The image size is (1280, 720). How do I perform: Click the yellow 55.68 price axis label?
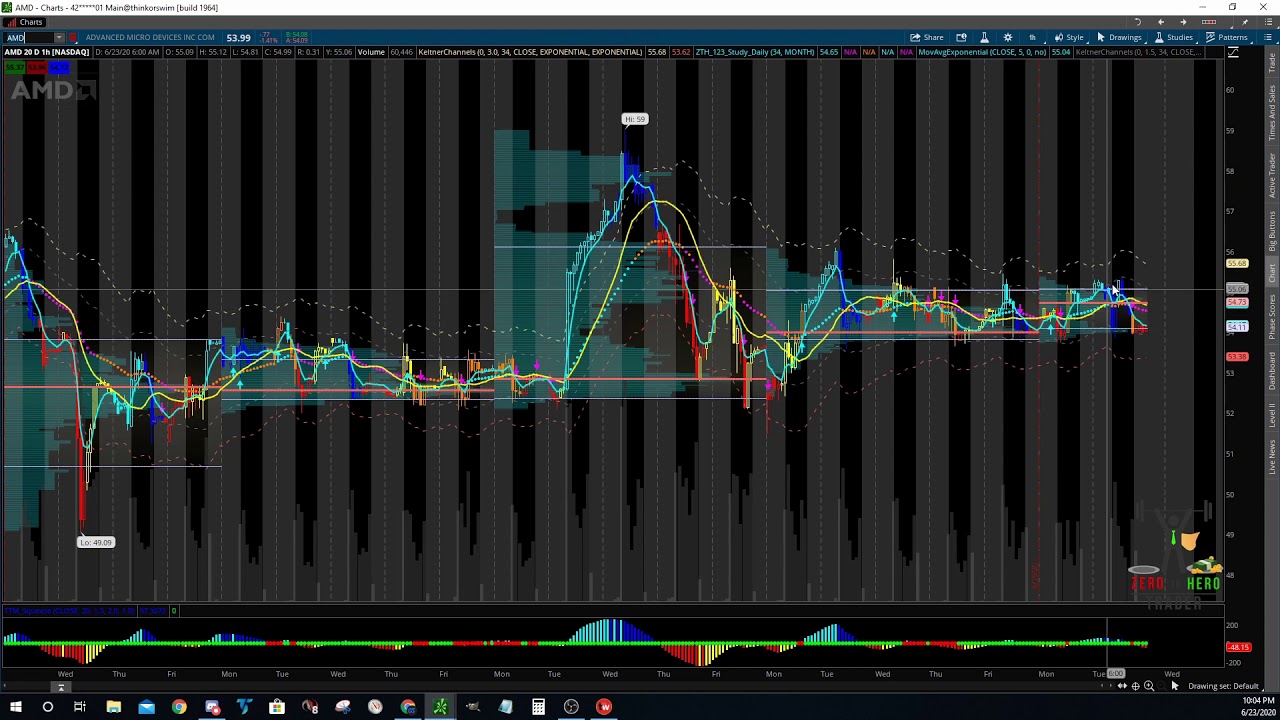coord(1237,264)
